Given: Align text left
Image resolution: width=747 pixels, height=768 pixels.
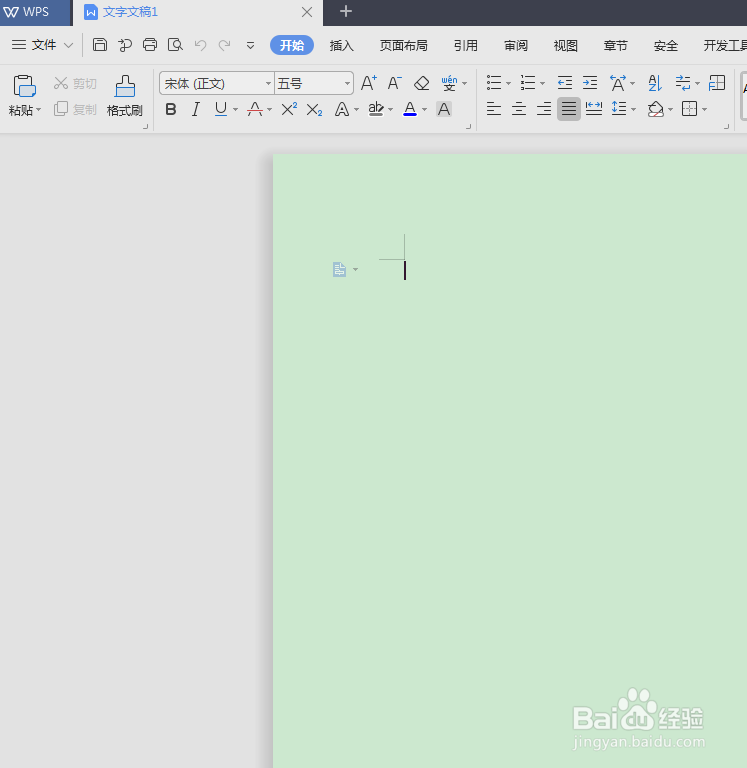Looking at the screenshot, I should [494, 109].
